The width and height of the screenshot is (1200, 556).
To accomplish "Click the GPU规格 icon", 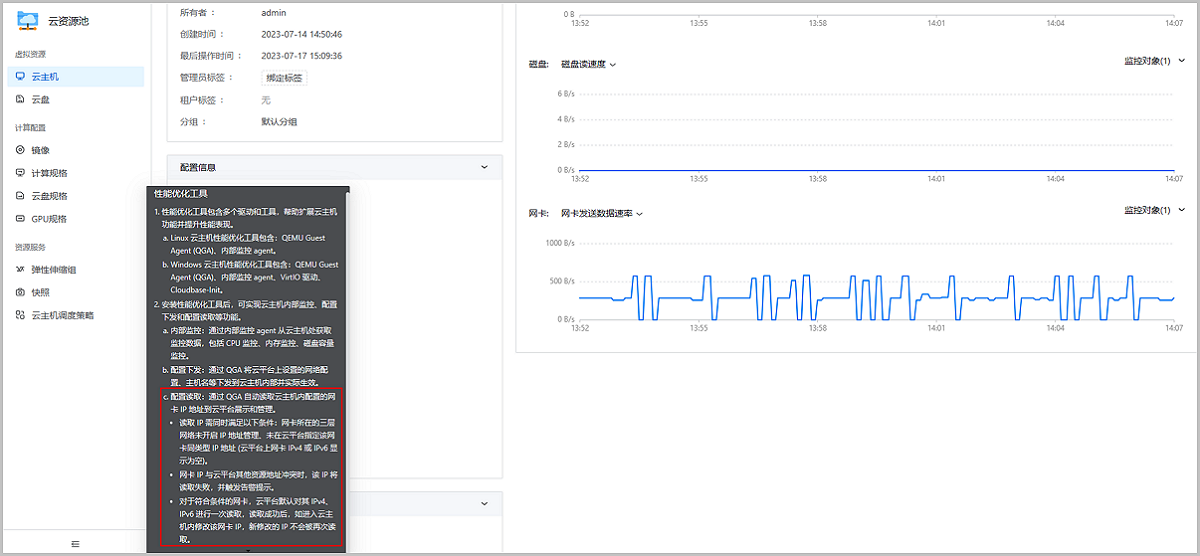I will click(20, 219).
